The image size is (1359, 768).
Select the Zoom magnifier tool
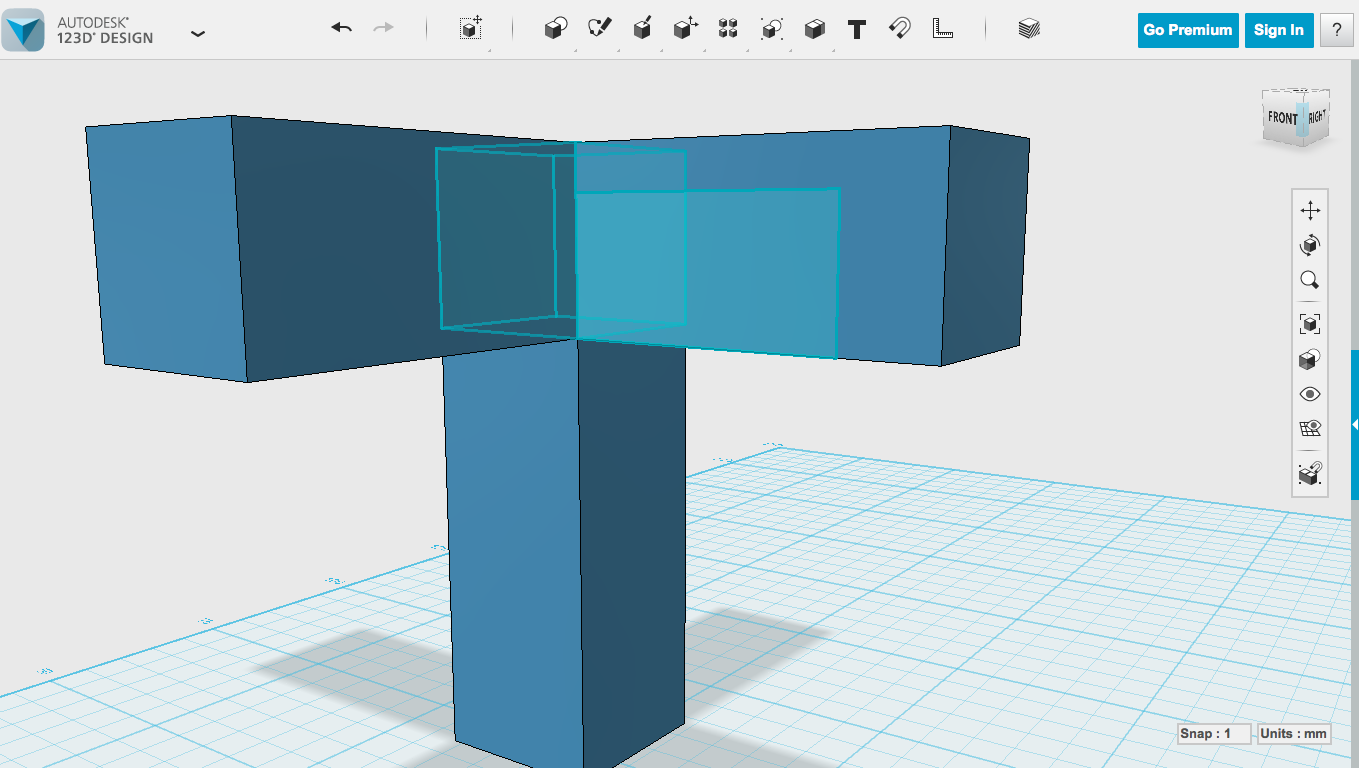1310,280
